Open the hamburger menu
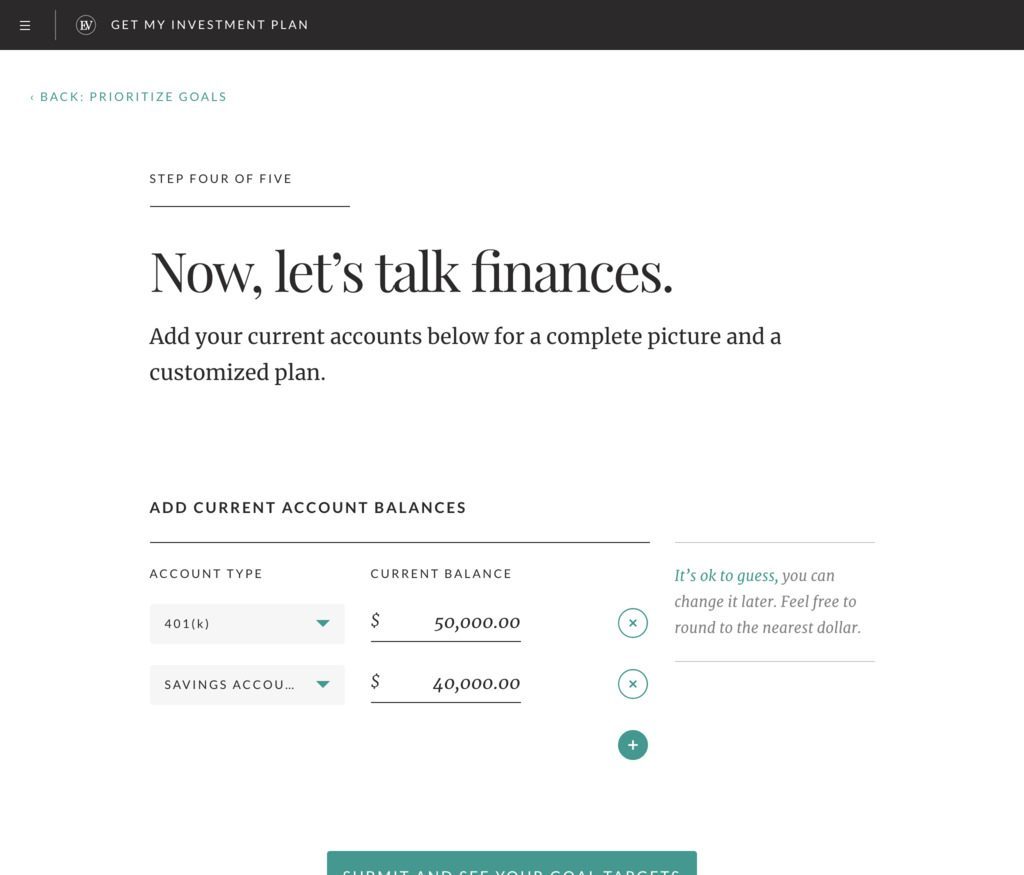This screenshot has height=875, width=1024. tap(25, 25)
